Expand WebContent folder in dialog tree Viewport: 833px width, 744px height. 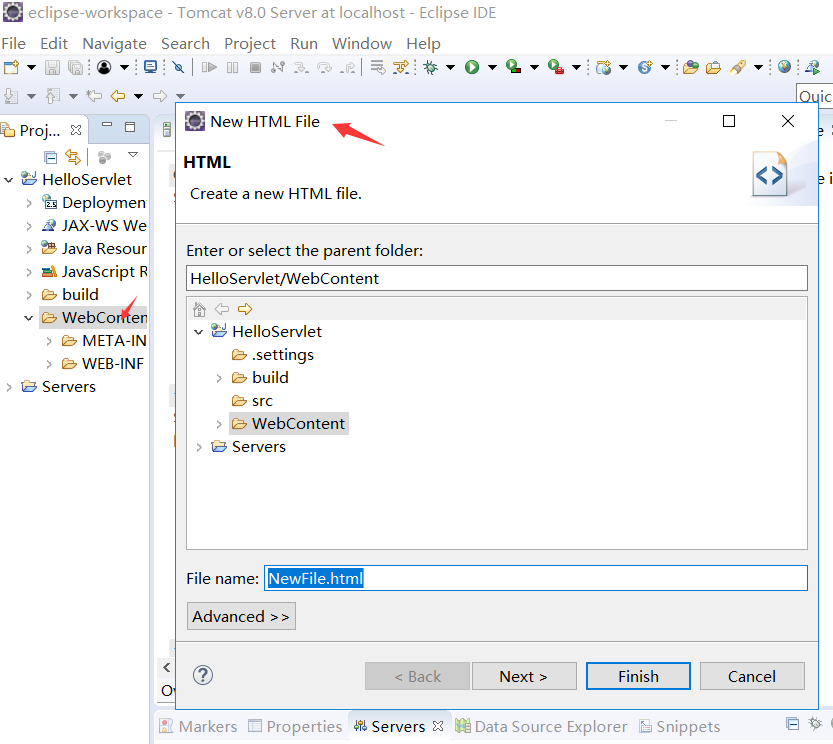pos(219,424)
